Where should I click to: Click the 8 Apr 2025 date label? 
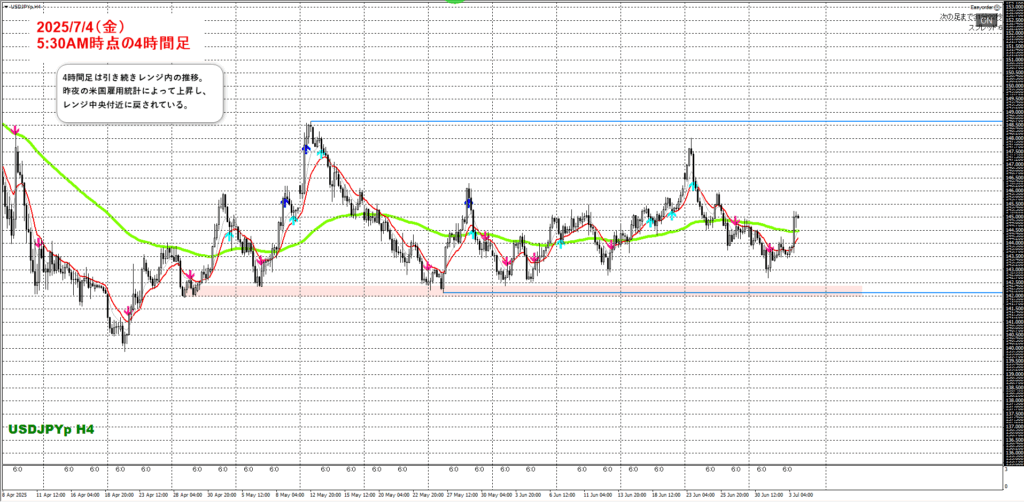pos(15,495)
